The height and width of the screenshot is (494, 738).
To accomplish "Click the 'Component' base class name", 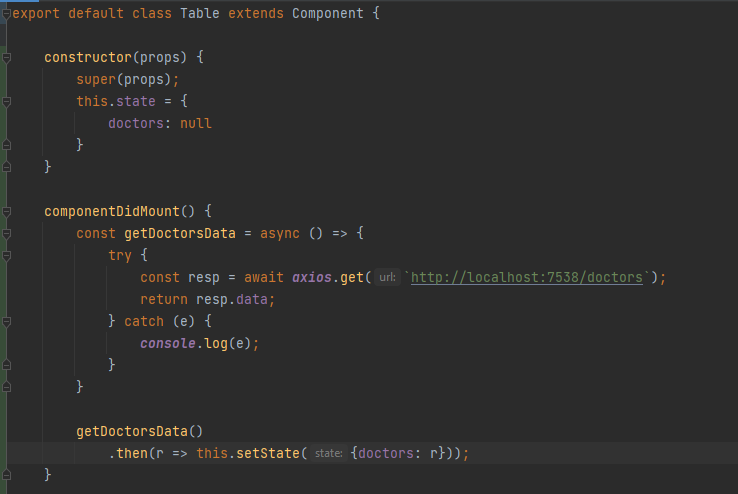I will click(328, 14).
